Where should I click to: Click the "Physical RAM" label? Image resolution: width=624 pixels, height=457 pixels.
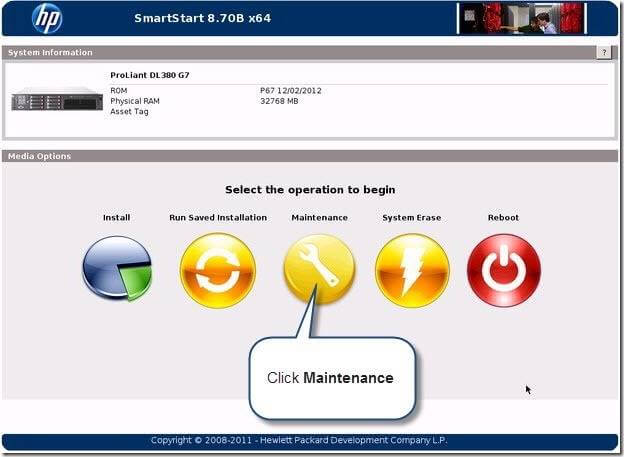pyautogui.click(x=135, y=101)
